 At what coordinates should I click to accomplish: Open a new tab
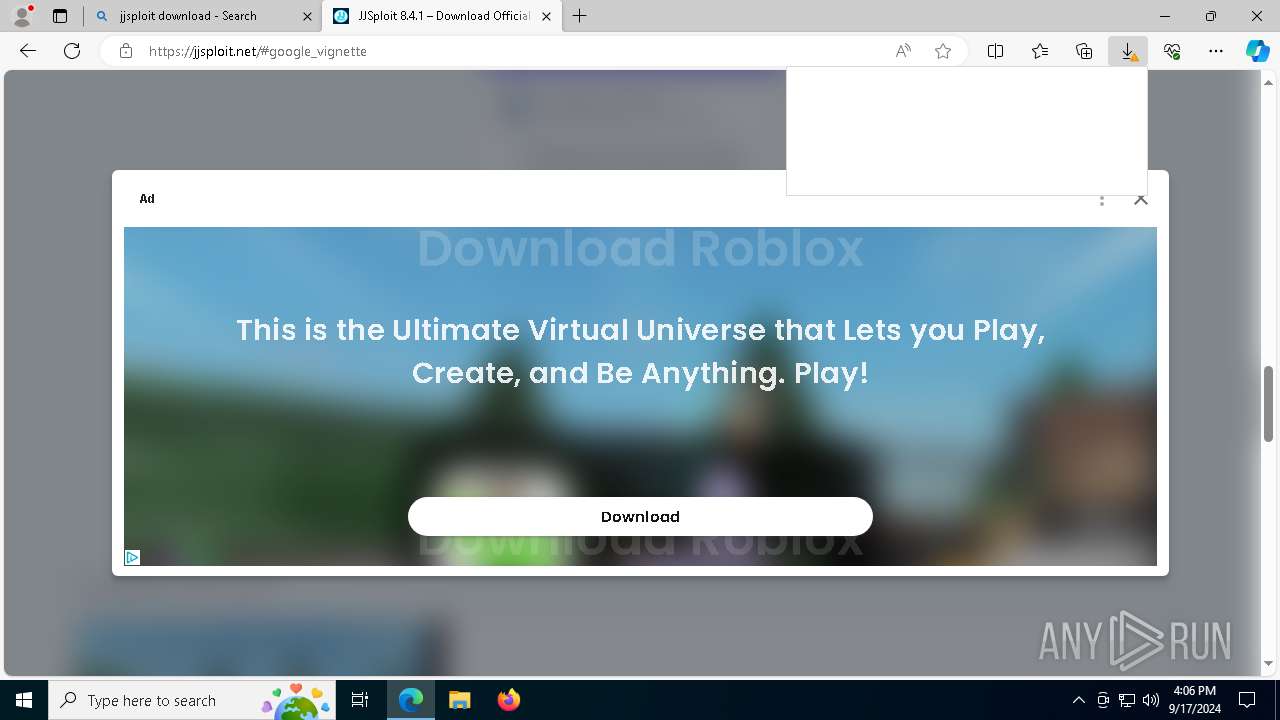[579, 16]
